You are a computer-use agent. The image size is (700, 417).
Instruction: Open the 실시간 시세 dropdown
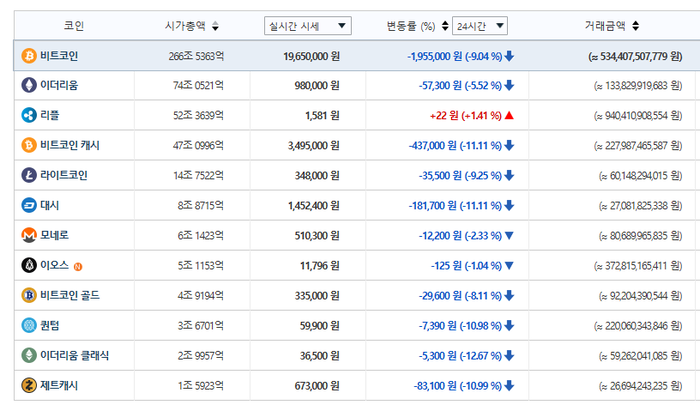pyautogui.click(x=308, y=26)
